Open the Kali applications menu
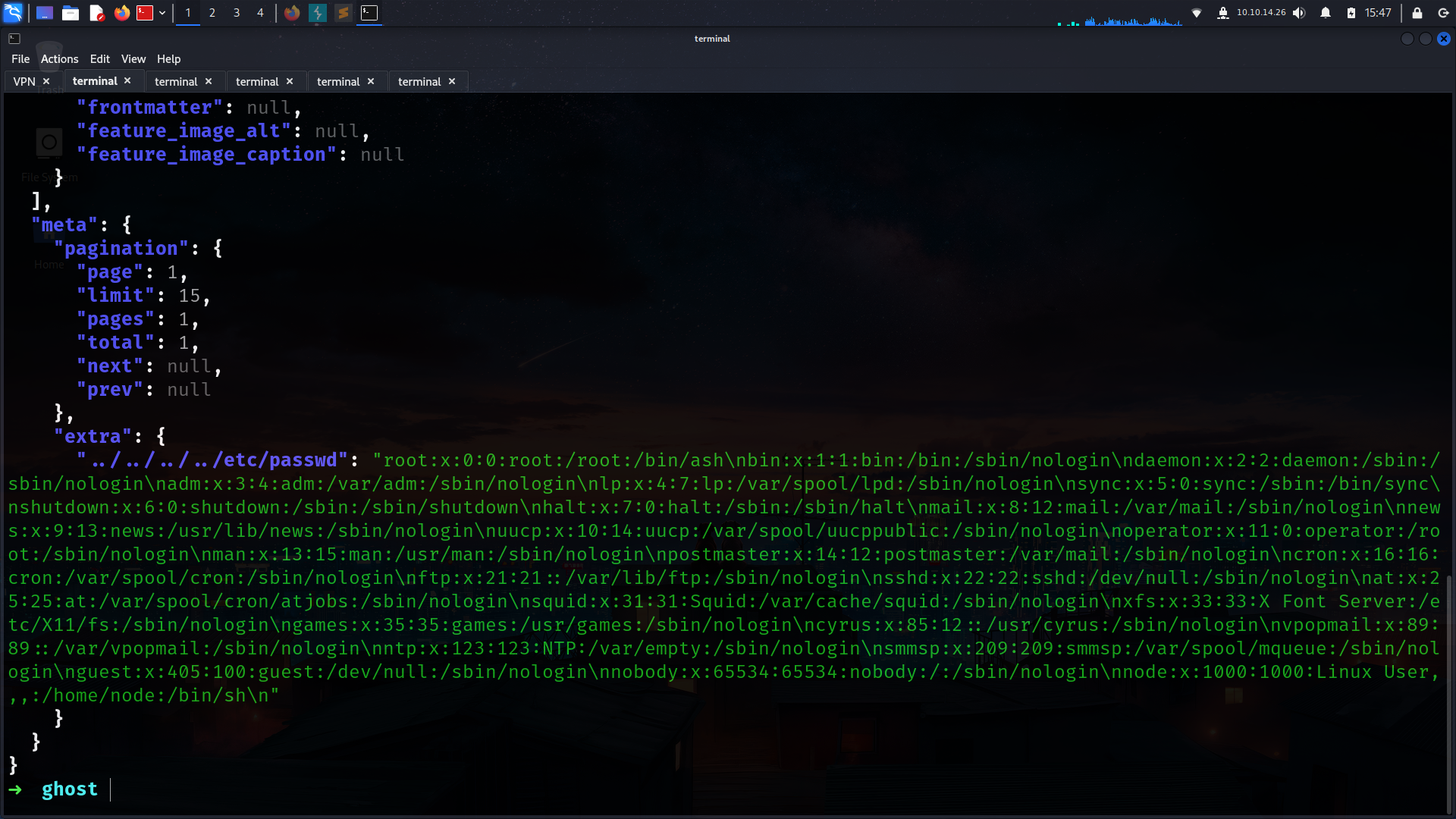Screen dimensions: 1456x819 pos(13,13)
